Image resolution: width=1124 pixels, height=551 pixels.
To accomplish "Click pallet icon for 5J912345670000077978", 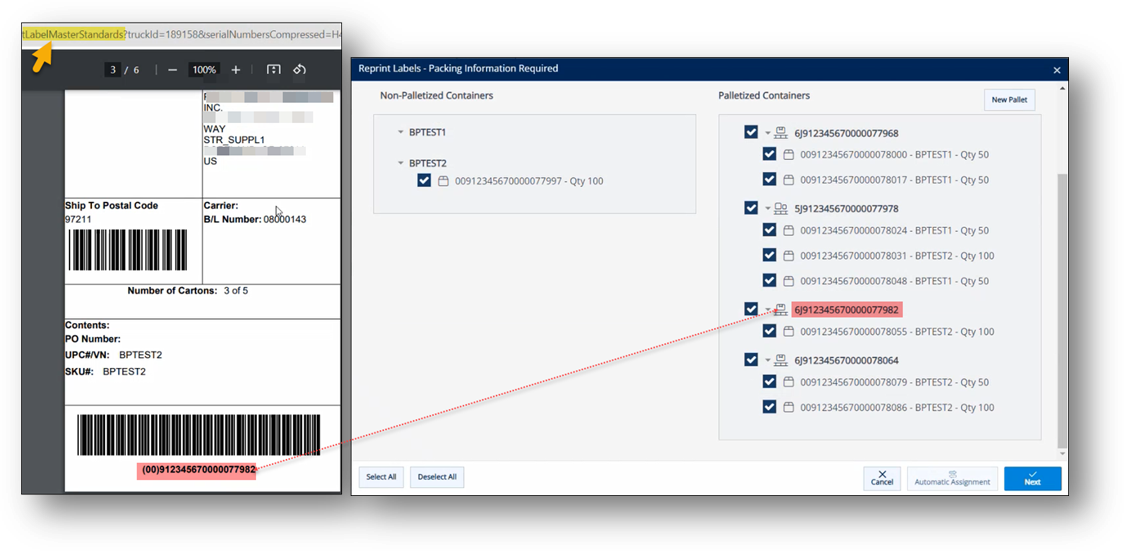I will [x=781, y=209].
